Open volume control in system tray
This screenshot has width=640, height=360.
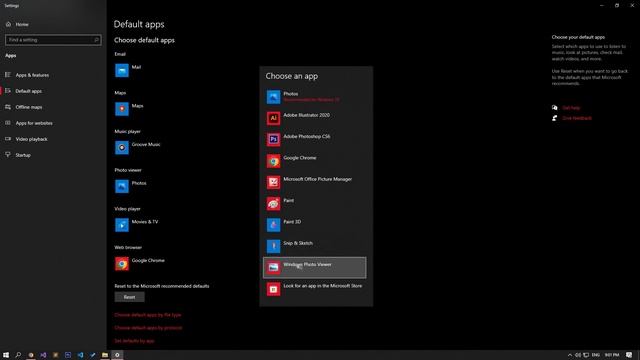click(578, 355)
